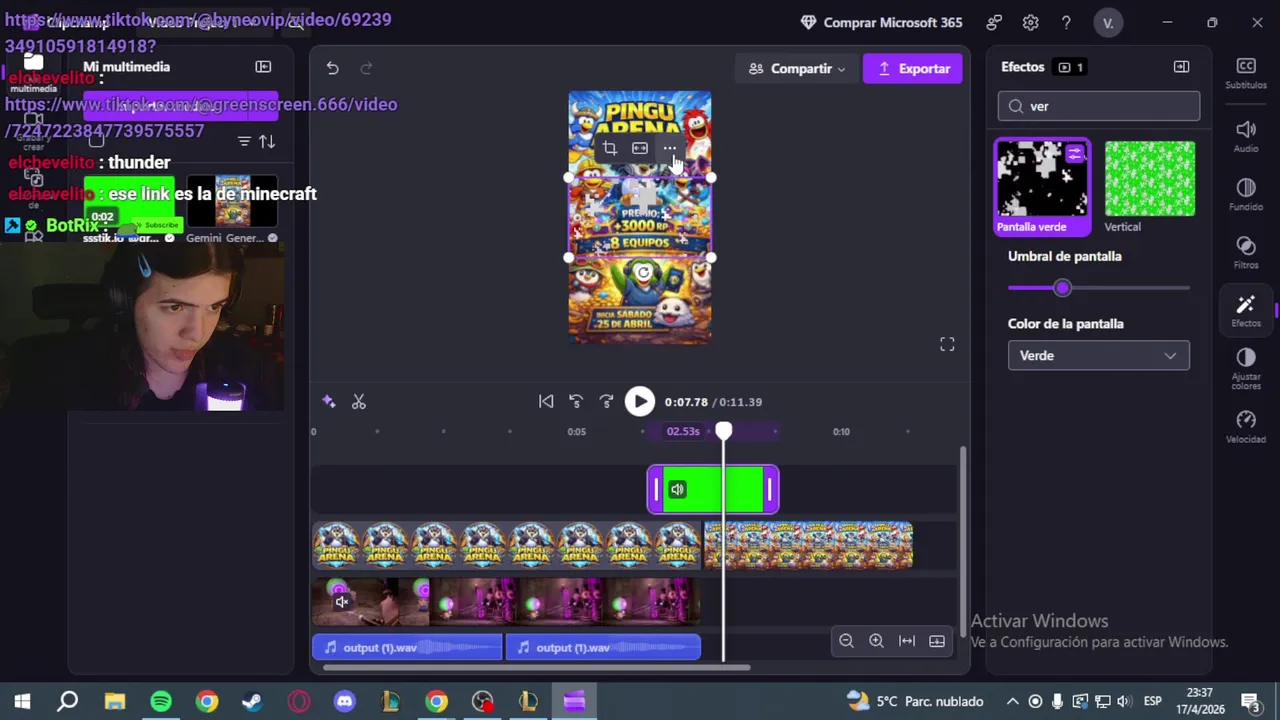Open the AI sparkle tool above the timeline
This screenshot has height=720, width=1280.
pos(329,402)
